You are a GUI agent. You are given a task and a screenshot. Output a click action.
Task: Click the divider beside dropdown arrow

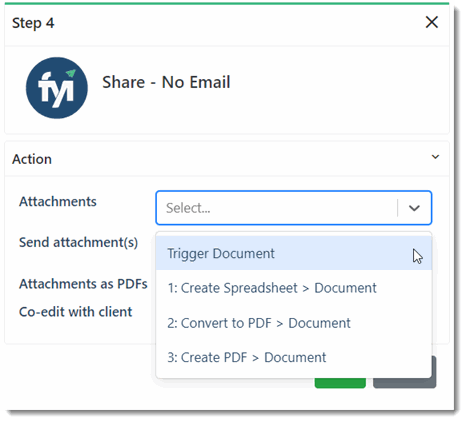coord(397,208)
